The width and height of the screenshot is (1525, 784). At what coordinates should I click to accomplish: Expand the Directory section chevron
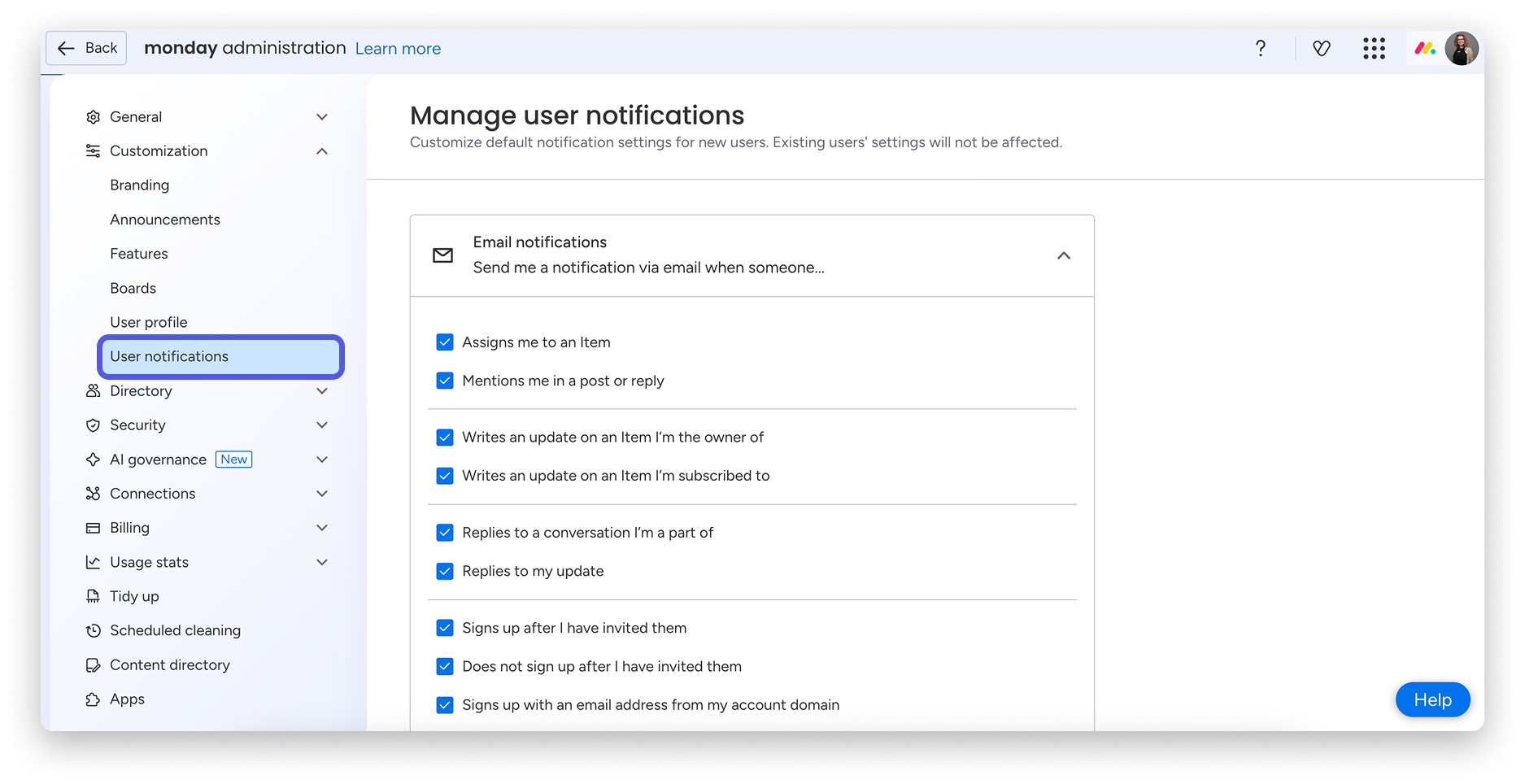click(x=322, y=391)
